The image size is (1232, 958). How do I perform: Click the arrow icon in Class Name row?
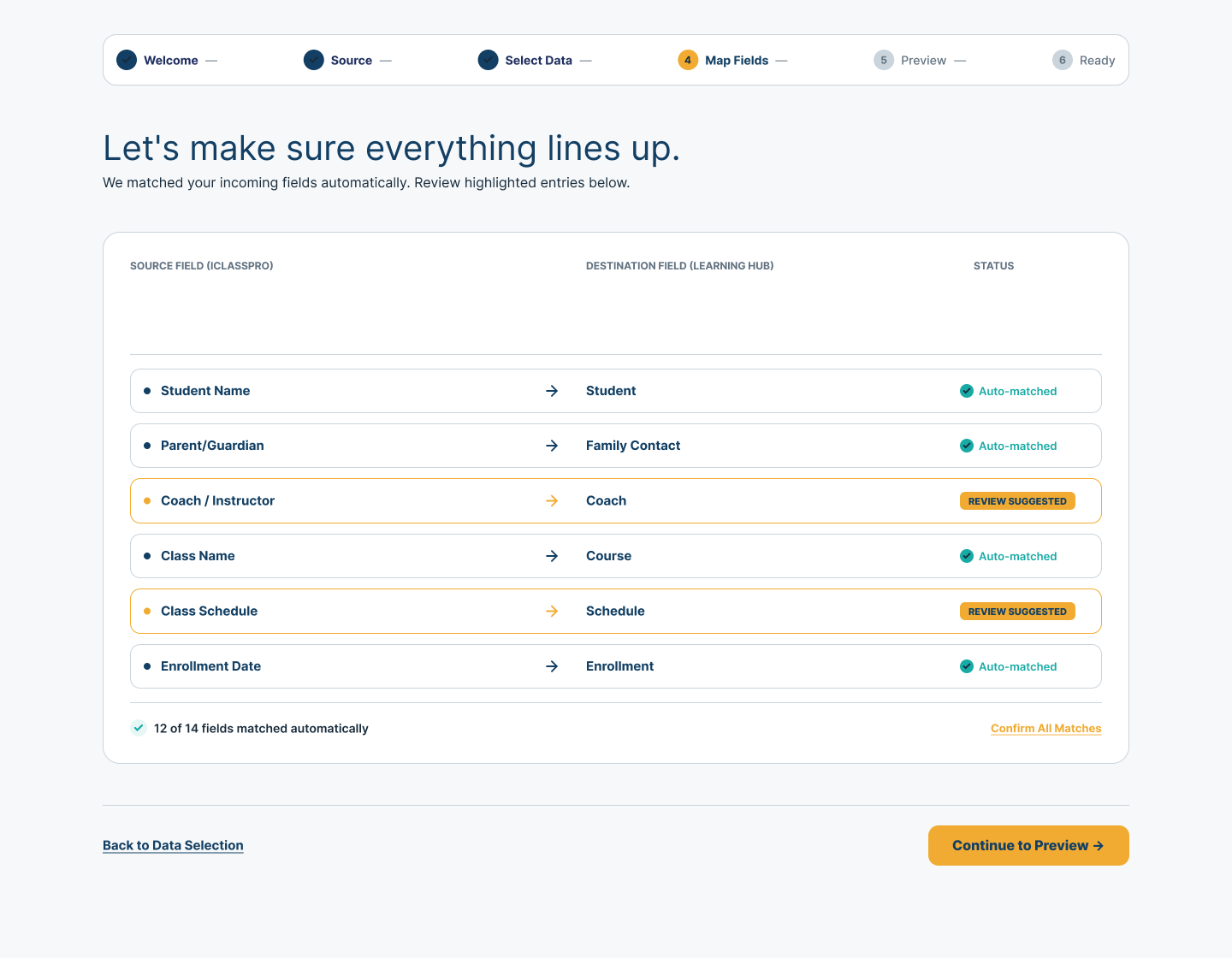pyautogui.click(x=552, y=556)
